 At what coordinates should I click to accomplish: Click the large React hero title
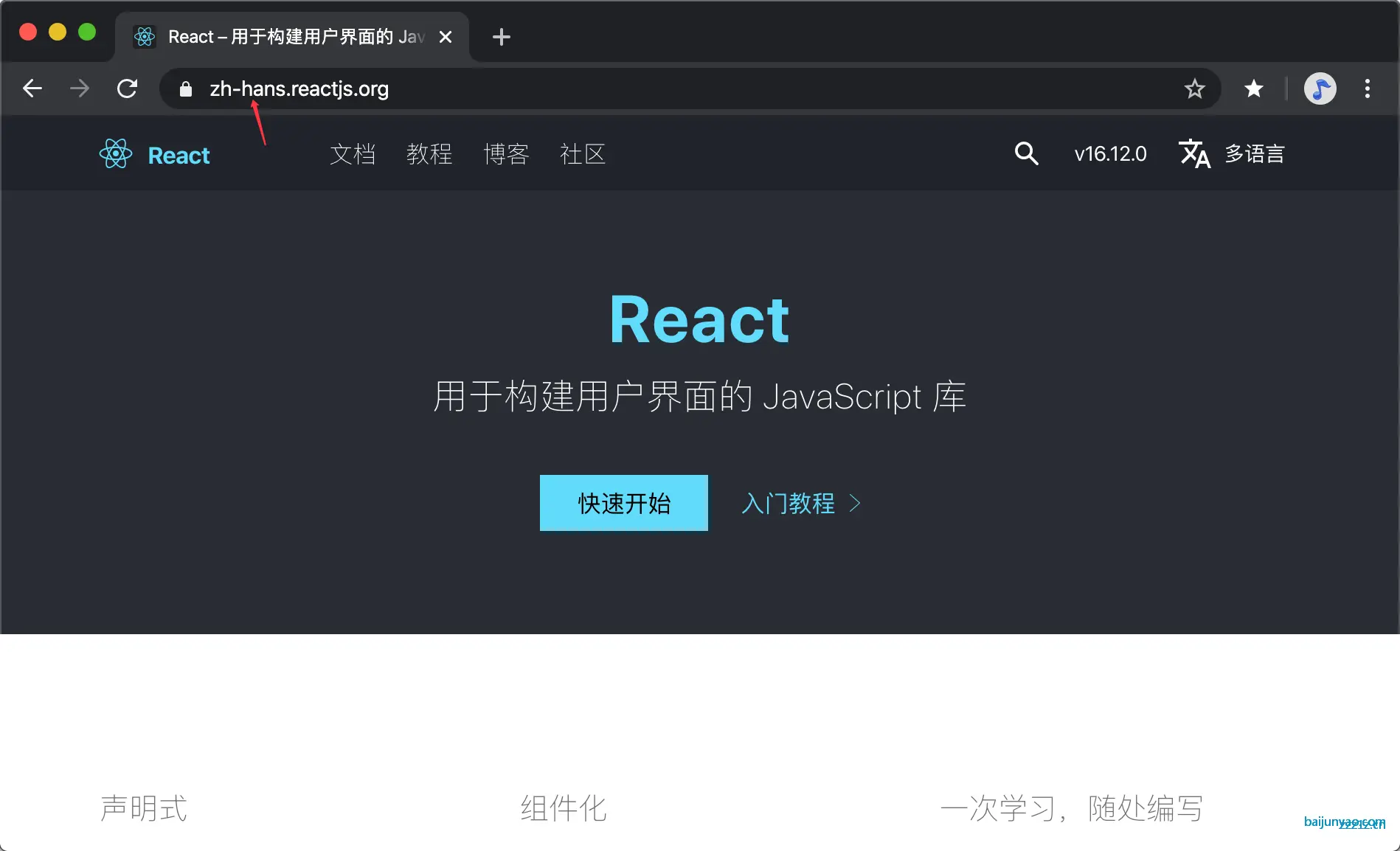(699, 319)
